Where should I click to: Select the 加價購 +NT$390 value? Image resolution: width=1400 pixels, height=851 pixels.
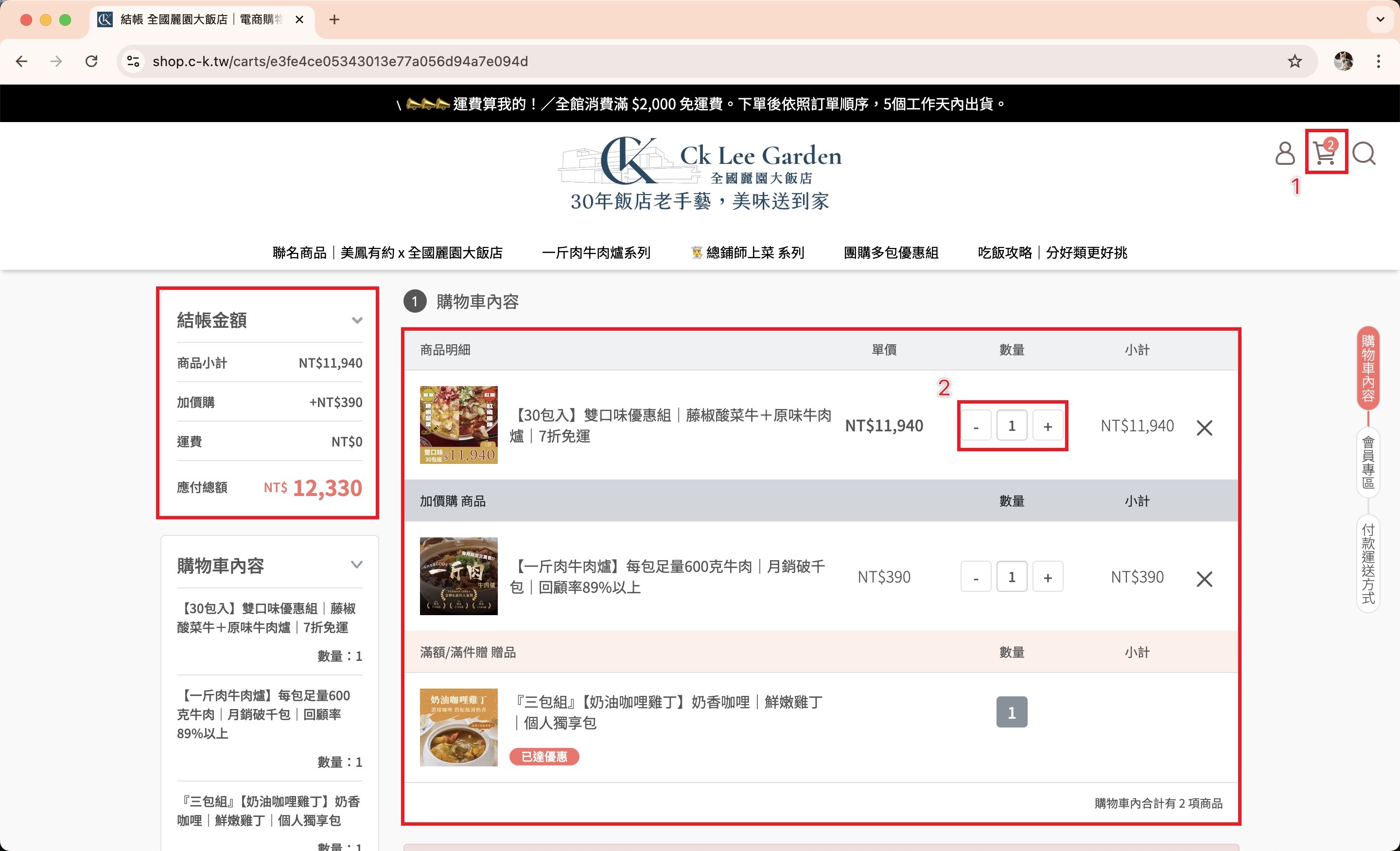pos(336,403)
